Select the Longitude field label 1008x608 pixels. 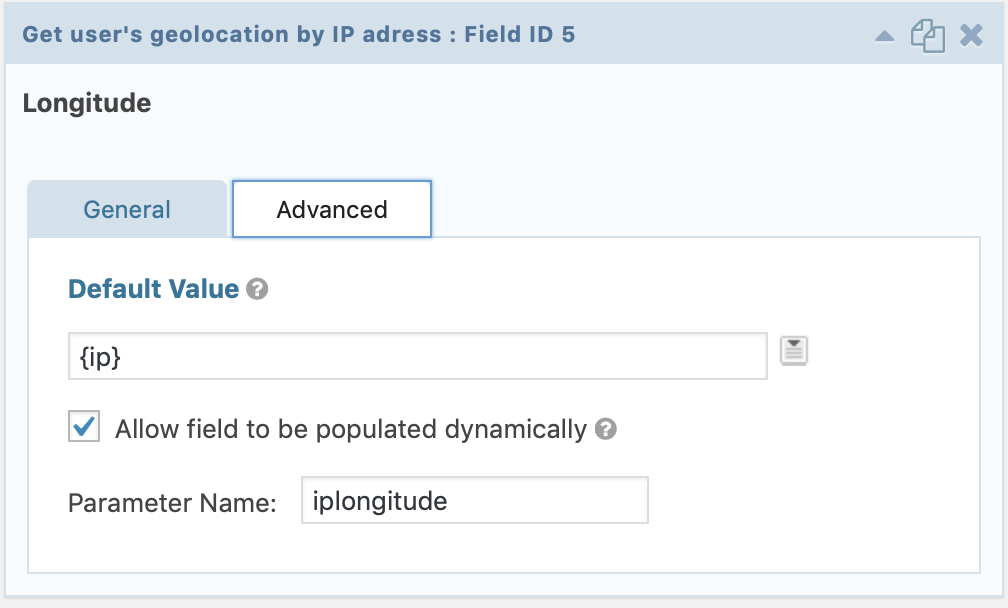[x=87, y=103]
